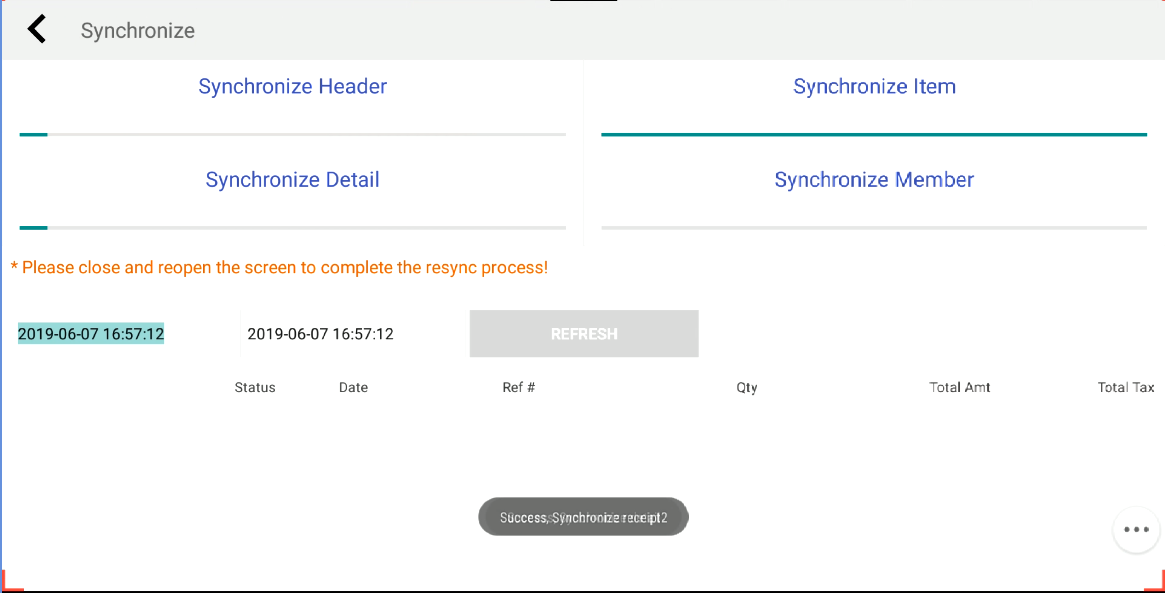Click the Synchronize Detail progress bar

292,228
